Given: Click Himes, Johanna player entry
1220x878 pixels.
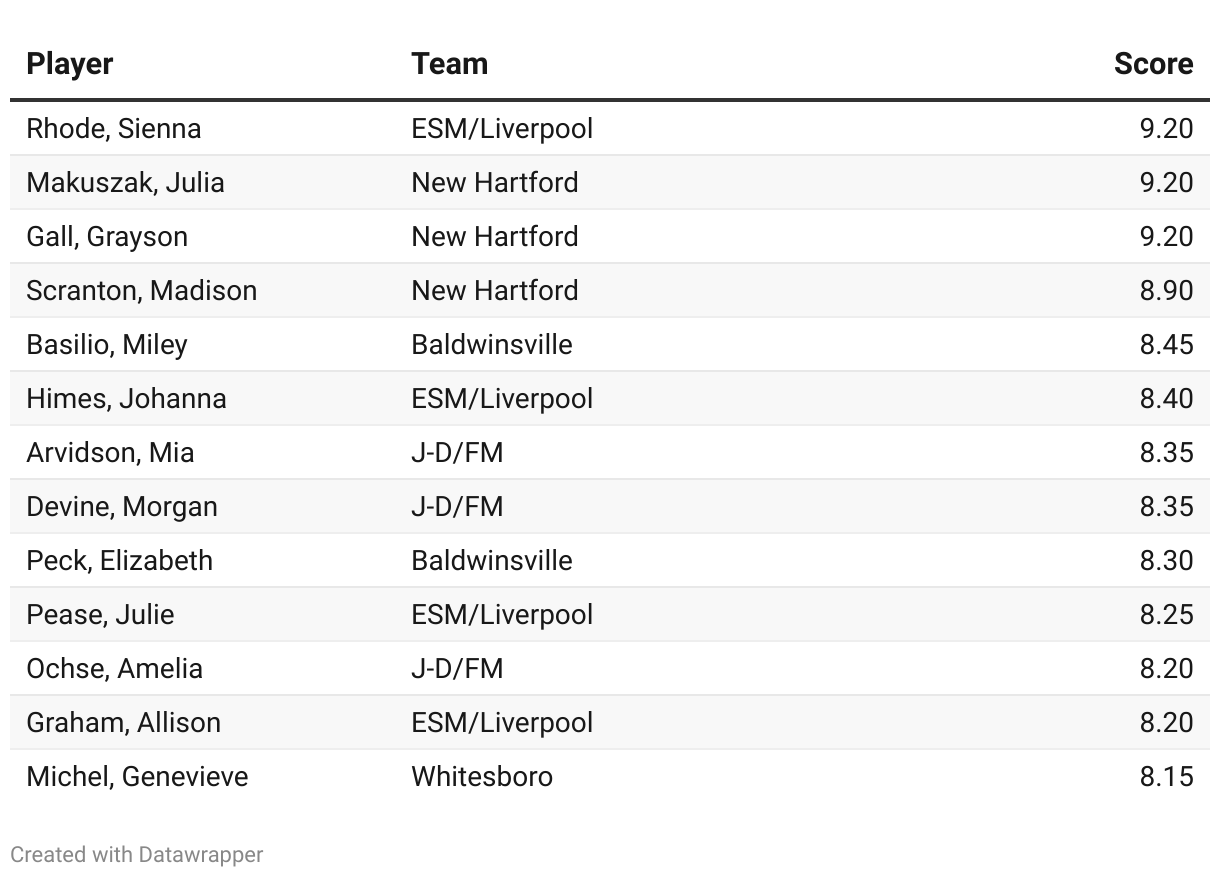Looking at the screenshot, I should click(x=126, y=399).
